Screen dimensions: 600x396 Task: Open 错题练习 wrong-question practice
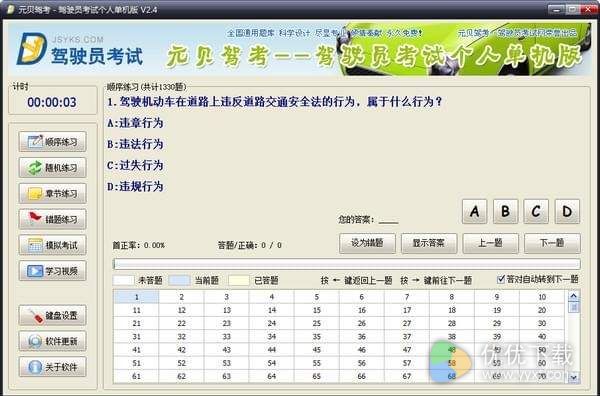click(52, 219)
